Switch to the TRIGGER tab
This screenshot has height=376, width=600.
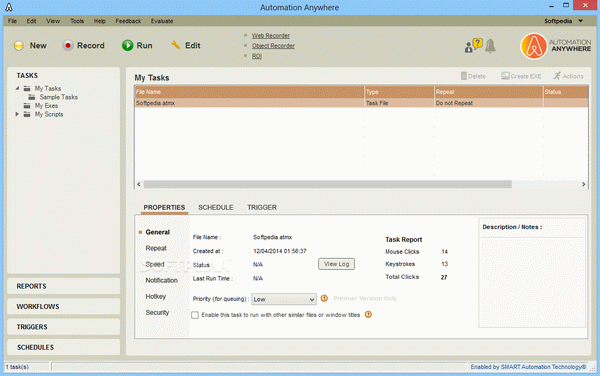[x=262, y=207]
